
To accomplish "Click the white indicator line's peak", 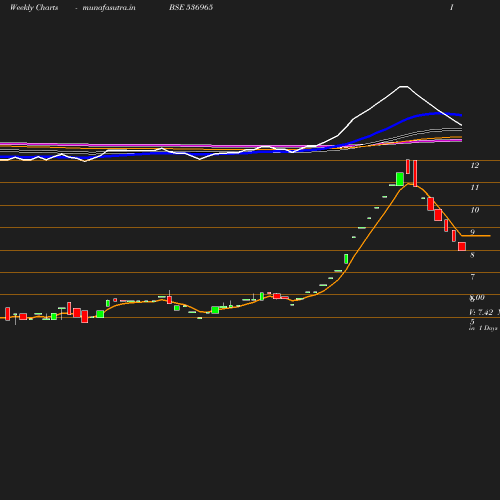I will click(x=404, y=87).
